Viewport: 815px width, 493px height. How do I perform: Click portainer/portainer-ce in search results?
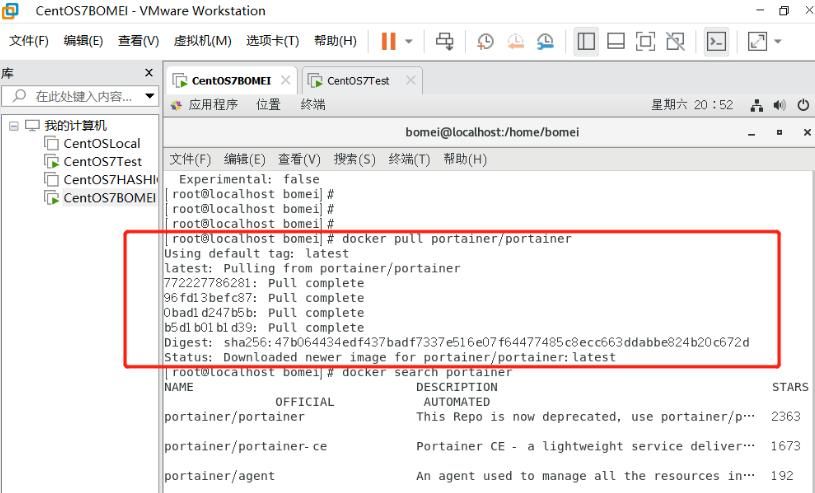point(245,447)
